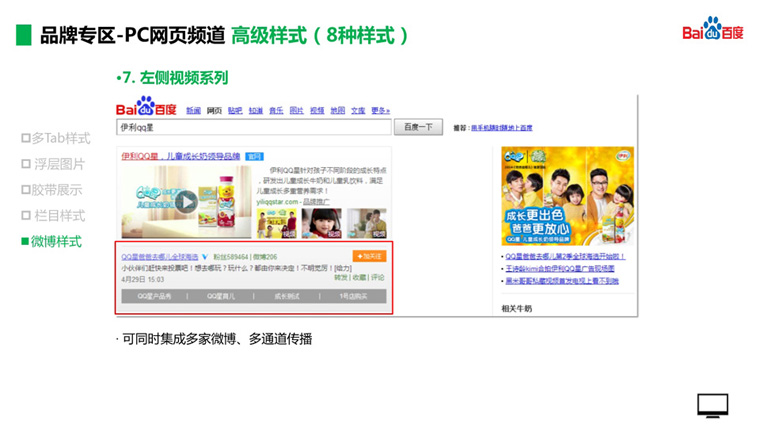Open the 视频 tab
This screenshot has width=760, height=428.
tap(317, 111)
